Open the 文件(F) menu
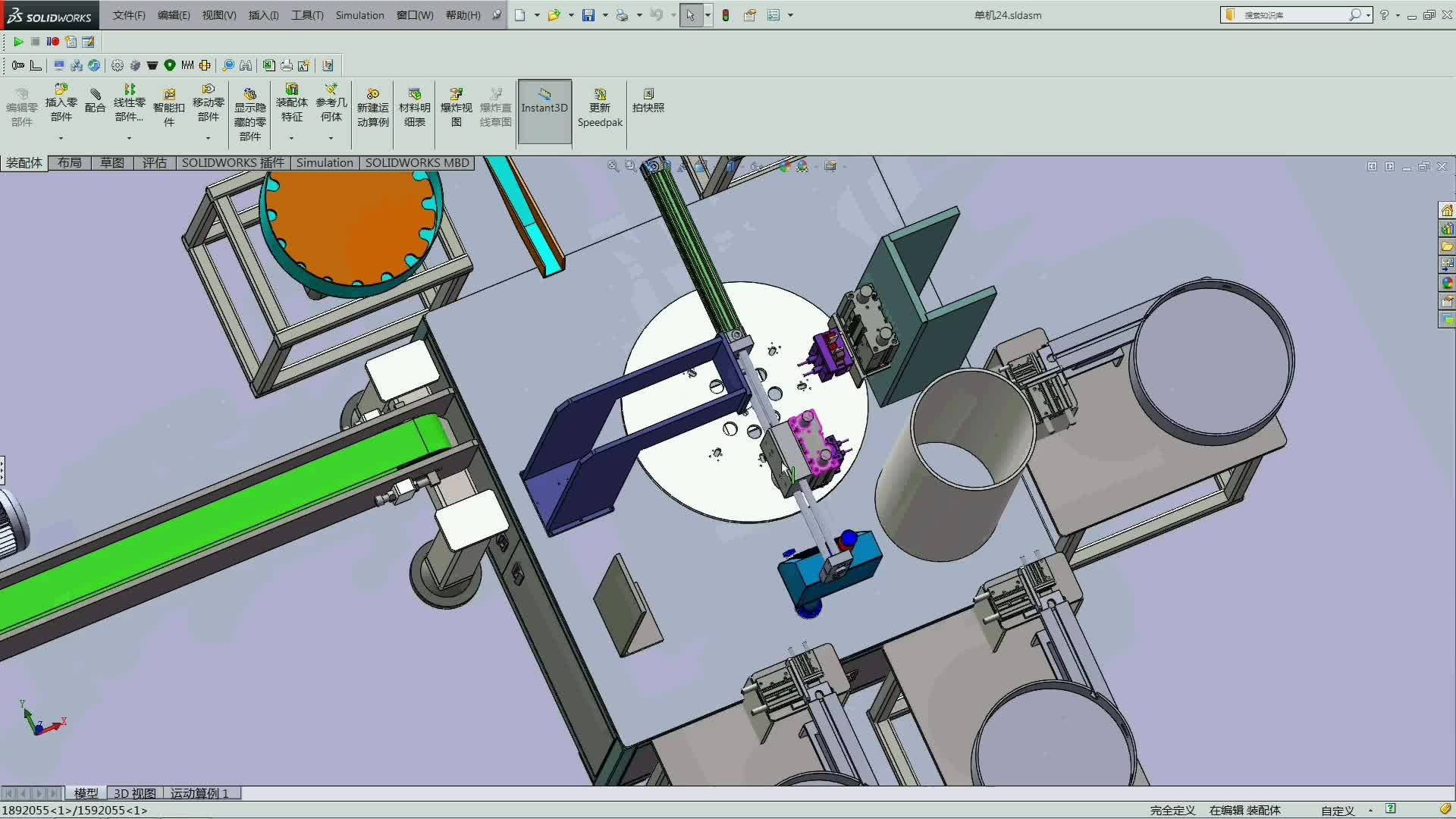 (129, 15)
